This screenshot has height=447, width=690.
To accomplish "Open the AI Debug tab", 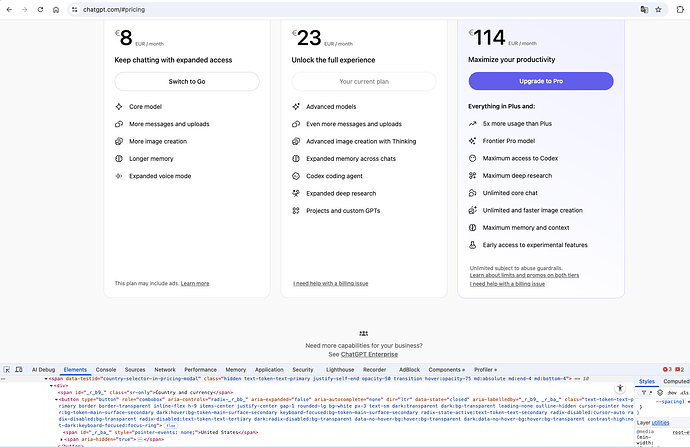I will tap(43, 370).
